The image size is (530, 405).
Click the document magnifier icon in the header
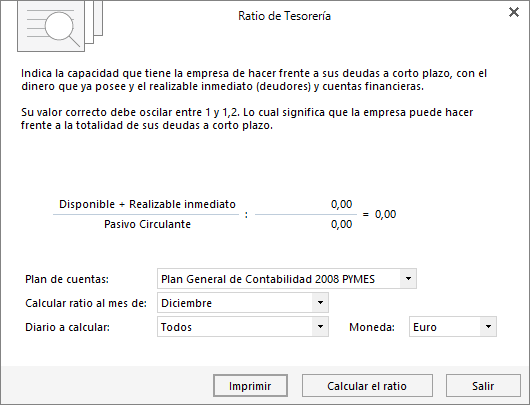(60, 26)
